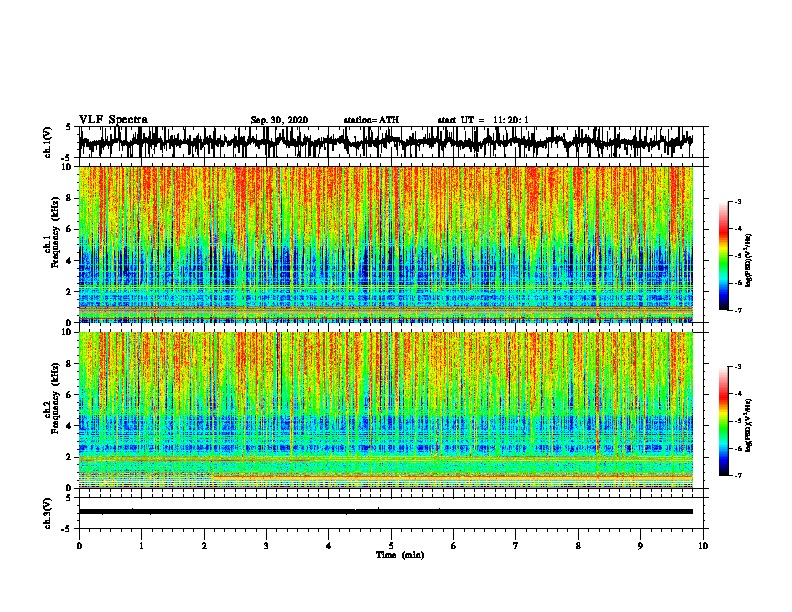The height and width of the screenshot is (612, 792).
Task: Click the "5" tick of the ch.1(V) axis
Action: pos(69,127)
